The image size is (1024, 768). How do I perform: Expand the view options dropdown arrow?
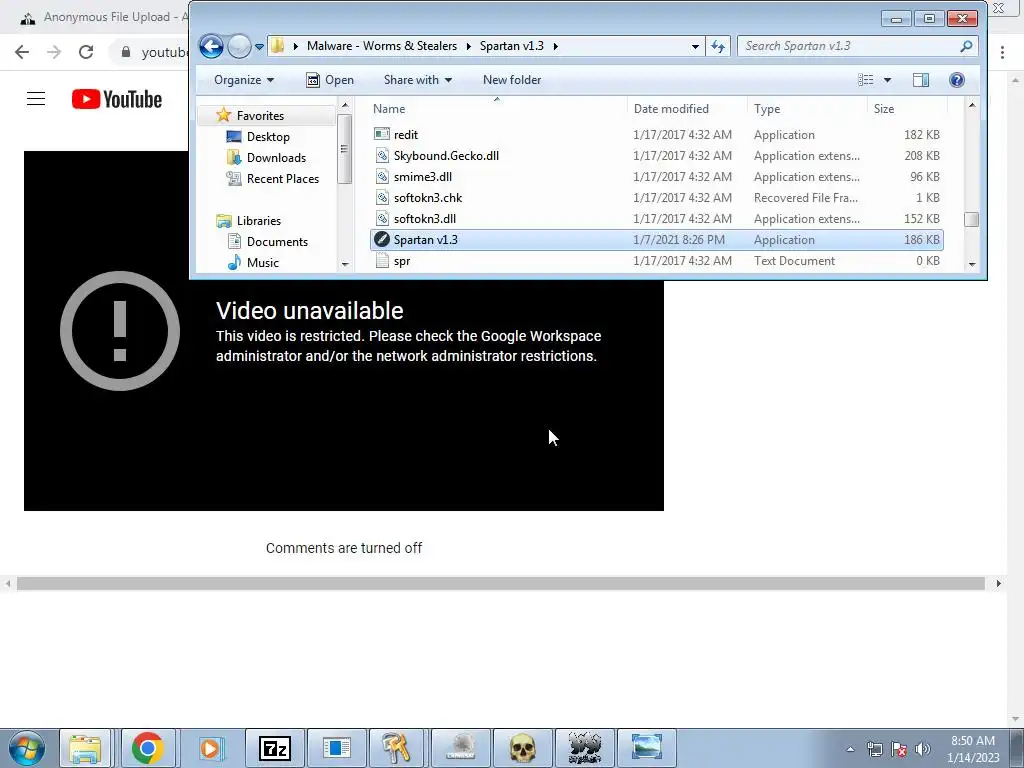pyautogui.click(x=888, y=80)
